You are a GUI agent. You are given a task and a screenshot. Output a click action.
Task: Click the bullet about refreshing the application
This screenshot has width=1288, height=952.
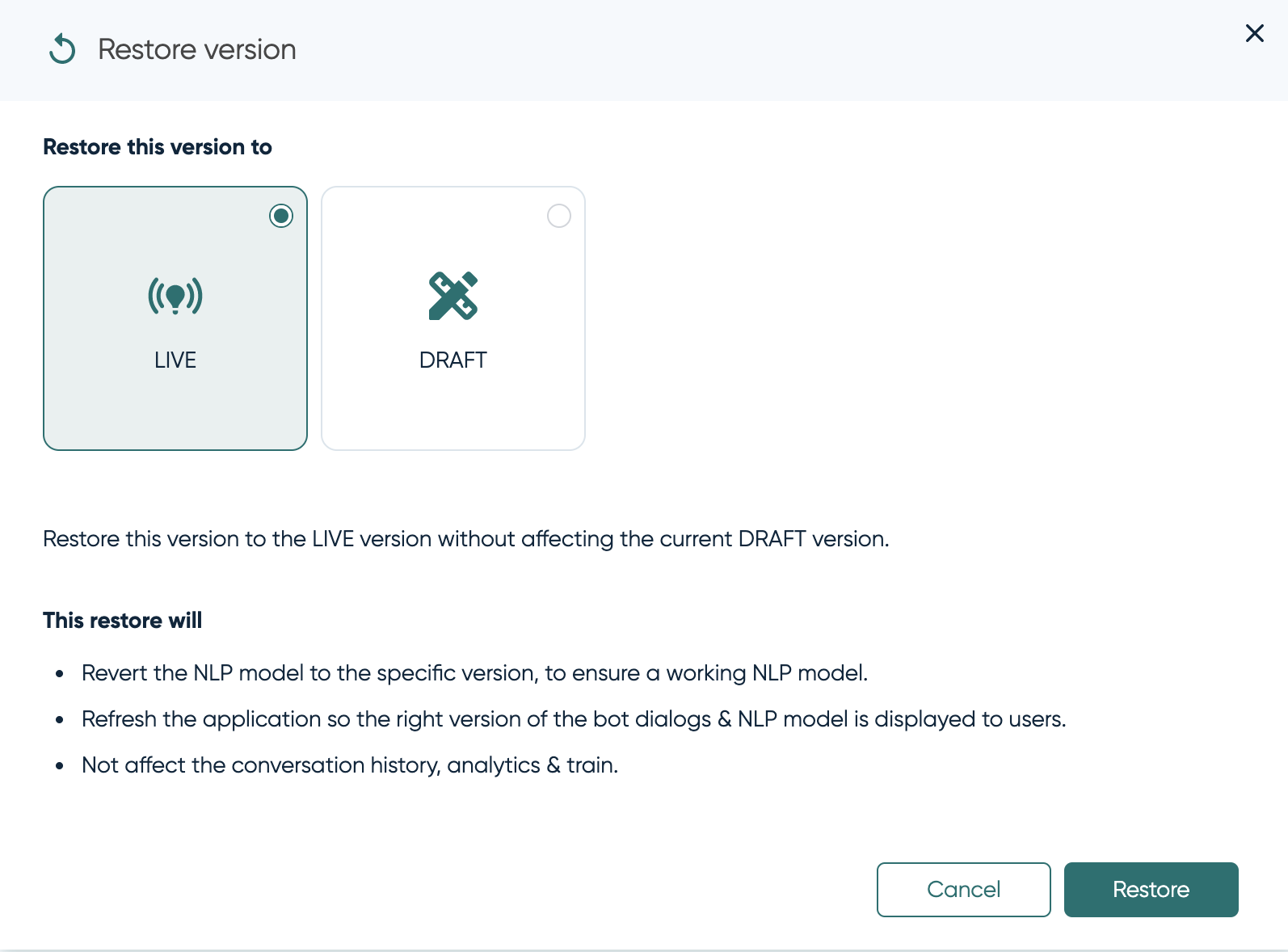pos(574,719)
